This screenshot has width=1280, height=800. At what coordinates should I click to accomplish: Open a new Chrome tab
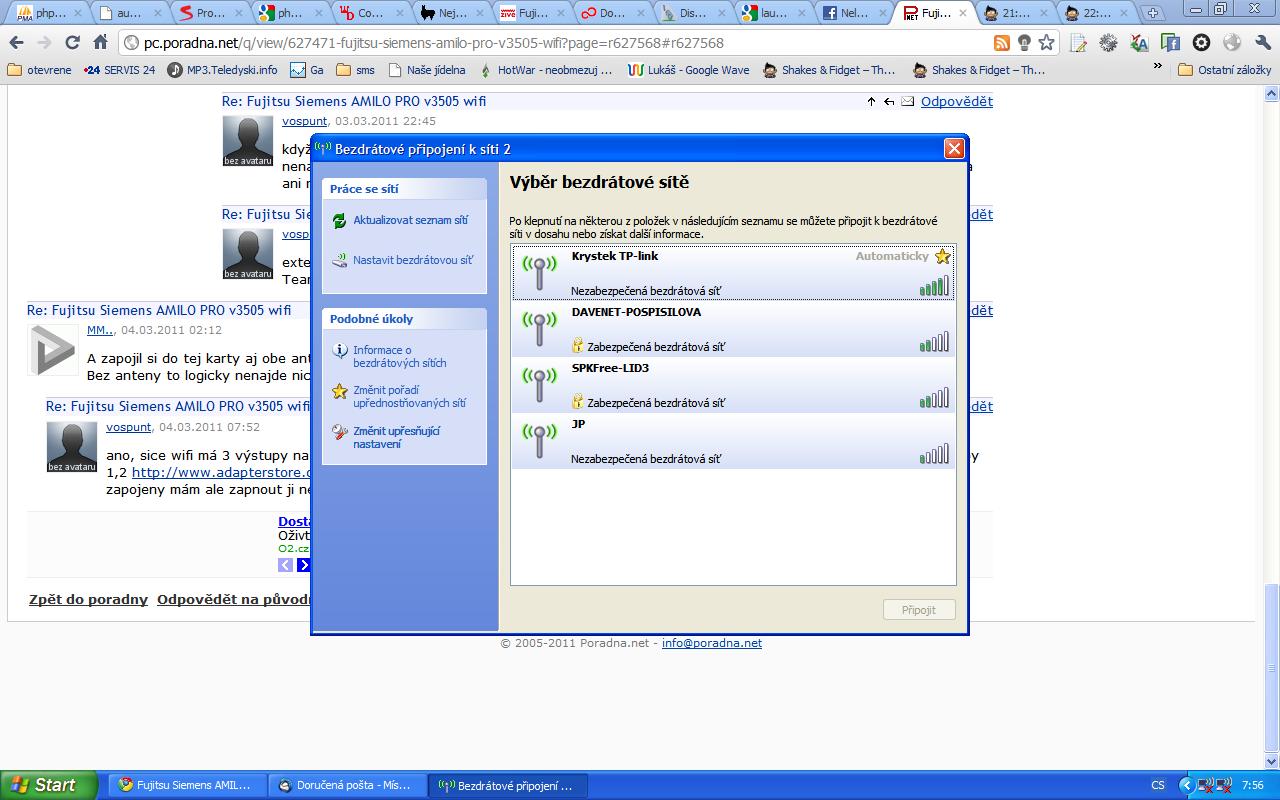click(1153, 13)
